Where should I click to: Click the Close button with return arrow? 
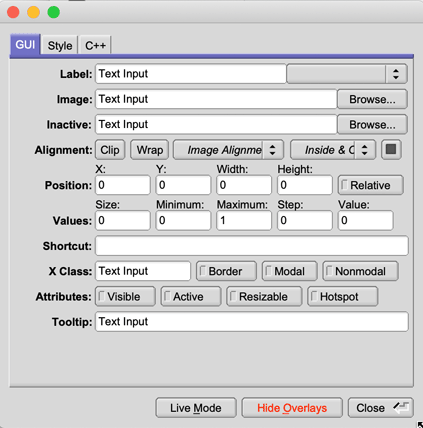pyautogui.click(x=381, y=408)
